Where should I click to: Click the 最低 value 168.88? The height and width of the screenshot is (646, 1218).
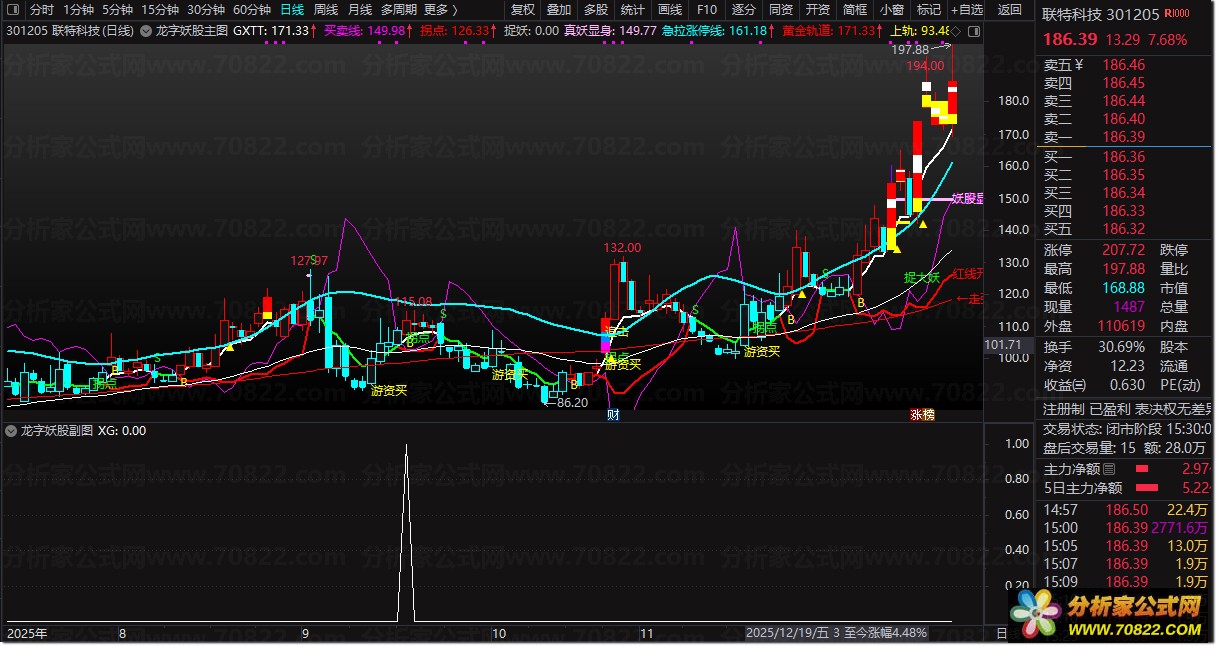coord(1124,288)
